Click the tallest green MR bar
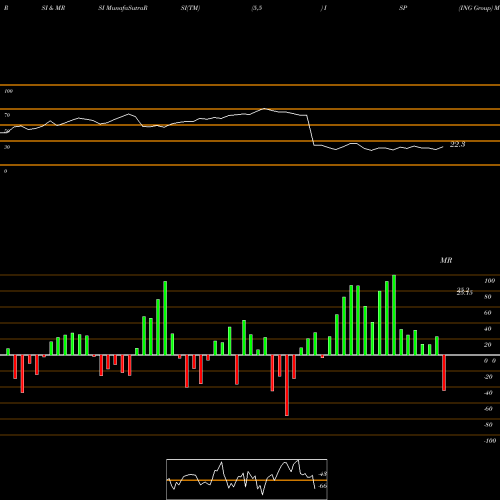500x500 pixels. [394, 315]
